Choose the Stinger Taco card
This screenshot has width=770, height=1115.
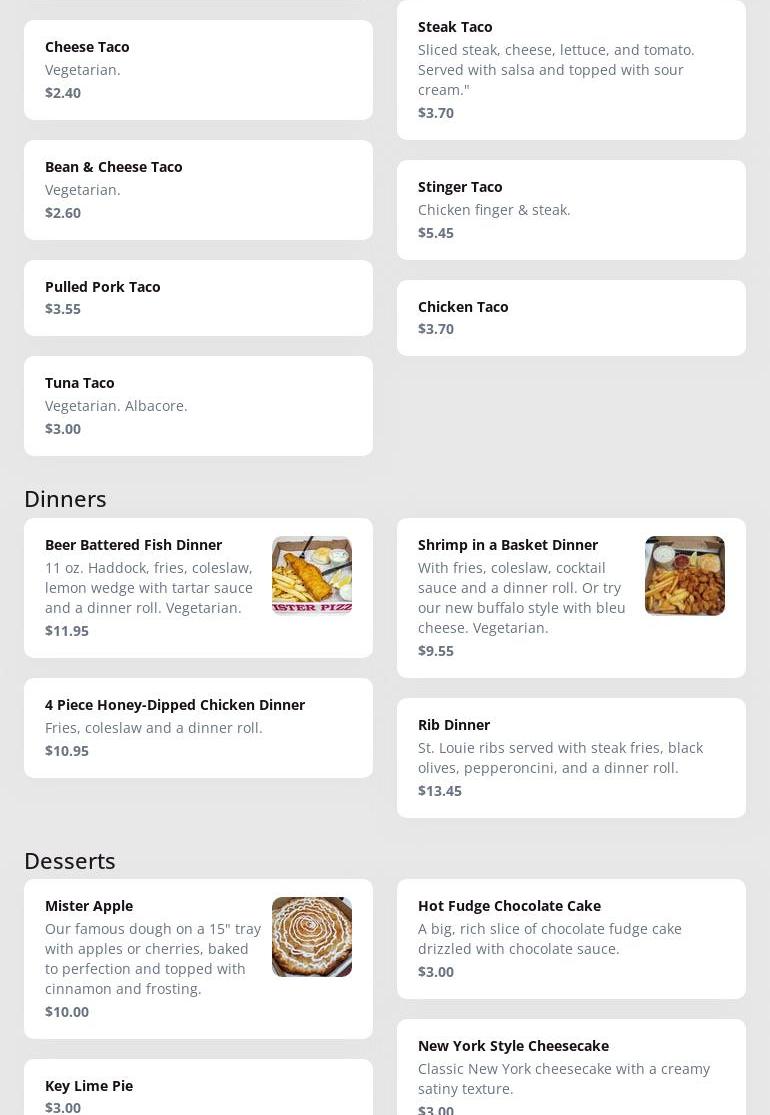pyautogui.click(x=571, y=210)
